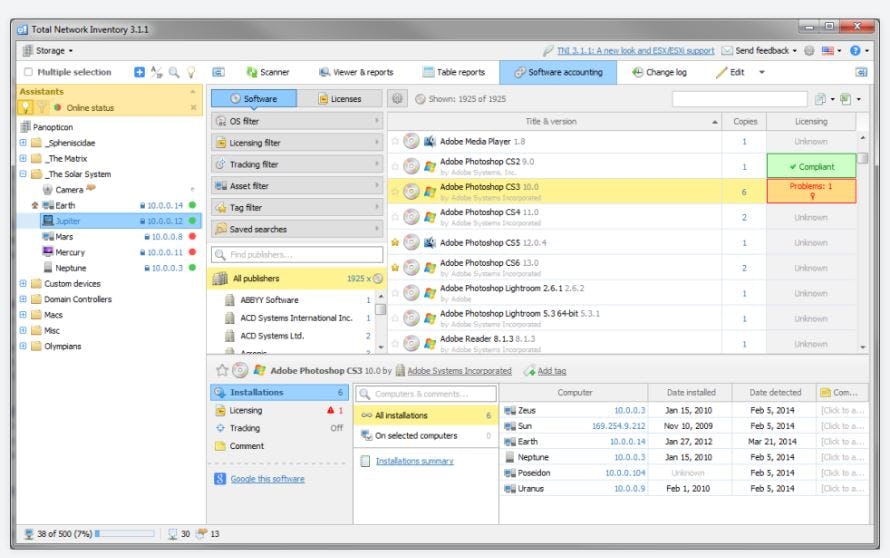This screenshot has width=890, height=558.
Task: Click the computer count icon showing 30
Action: 173,534
